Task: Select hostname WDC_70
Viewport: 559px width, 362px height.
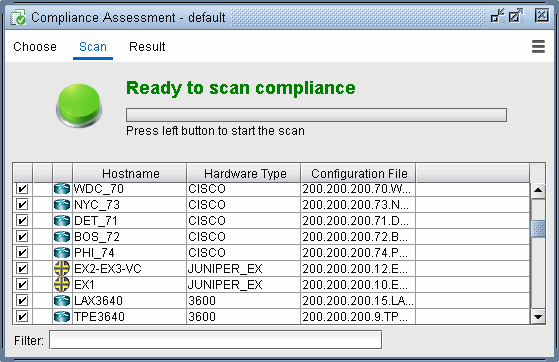Action: coord(98,189)
